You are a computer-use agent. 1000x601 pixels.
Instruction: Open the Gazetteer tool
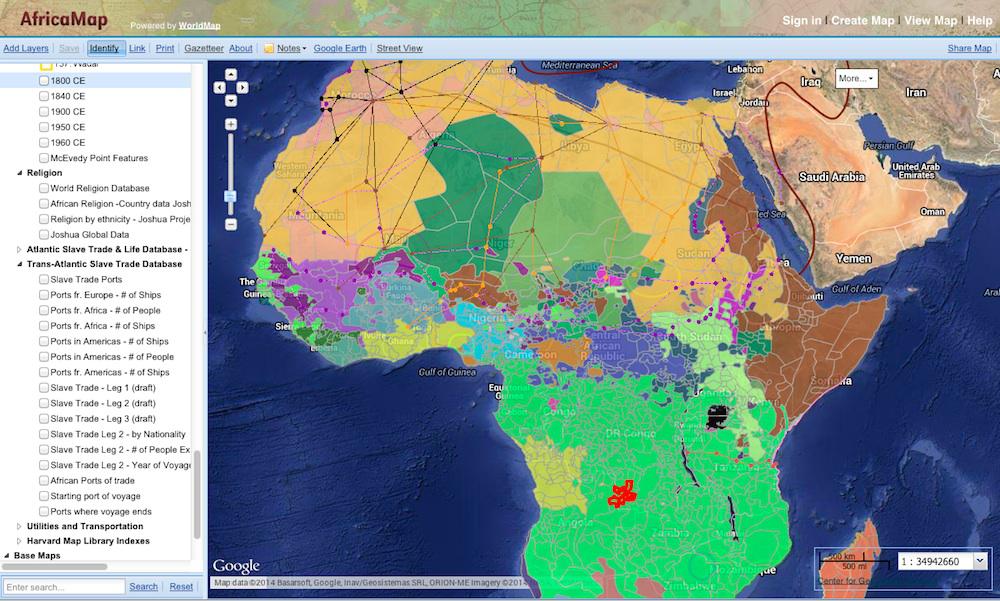pyautogui.click(x=204, y=48)
